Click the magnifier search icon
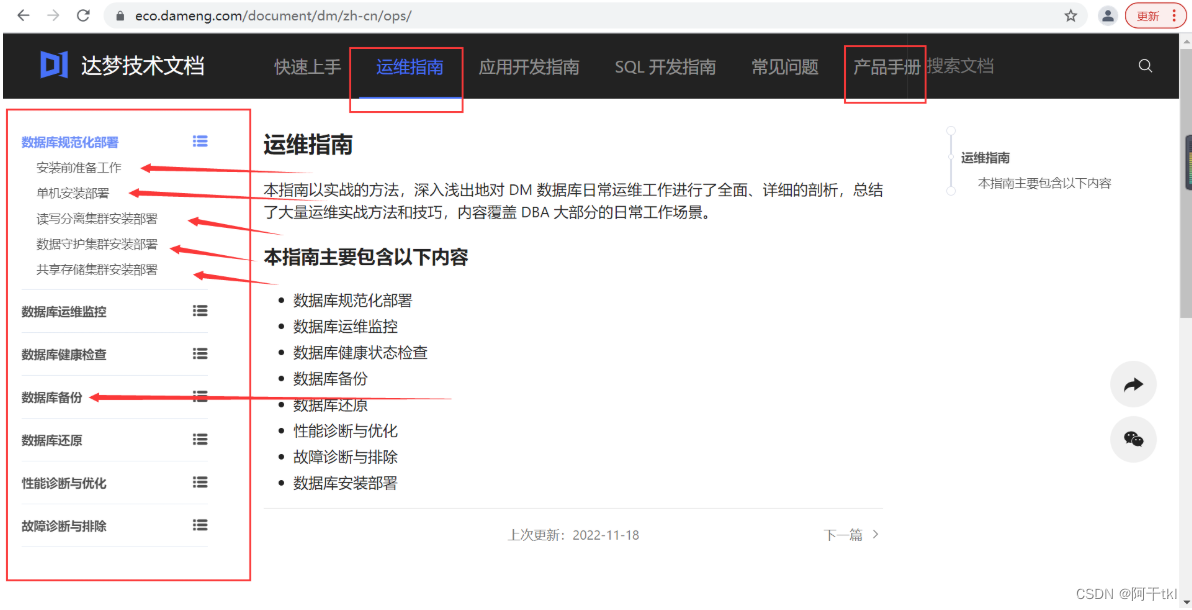1192x610 pixels. [x=1146, y=66]
